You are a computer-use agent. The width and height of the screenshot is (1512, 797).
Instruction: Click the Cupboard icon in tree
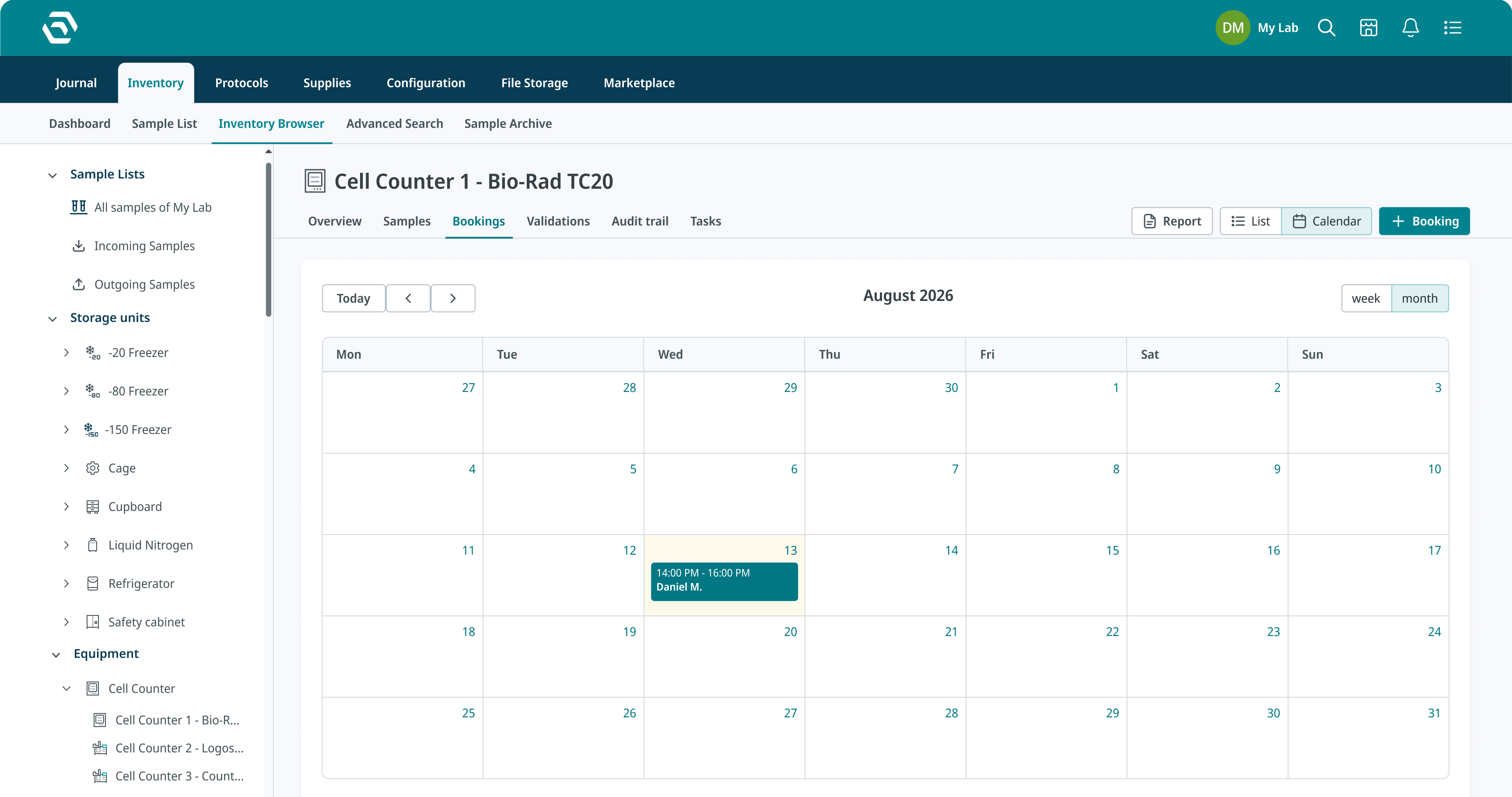tap(92, 507)
